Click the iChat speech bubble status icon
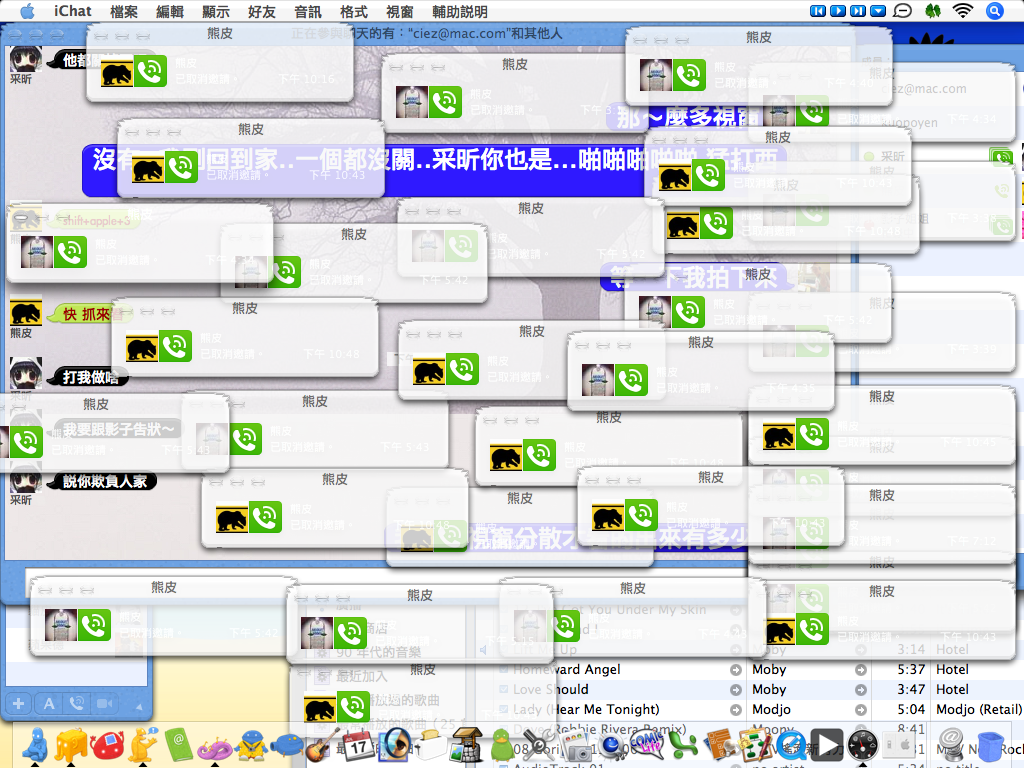This screenshot has height=768, width=1024. click(903, 10)
